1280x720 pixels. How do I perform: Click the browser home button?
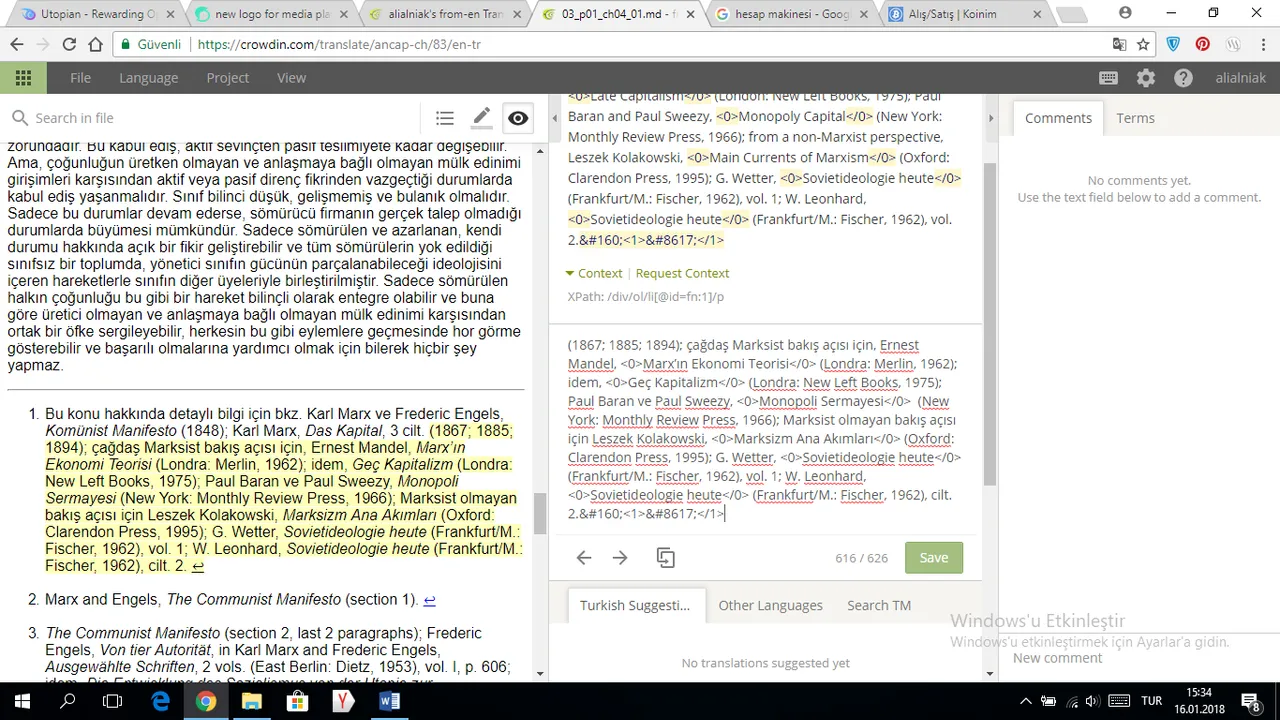click(95, 44)
